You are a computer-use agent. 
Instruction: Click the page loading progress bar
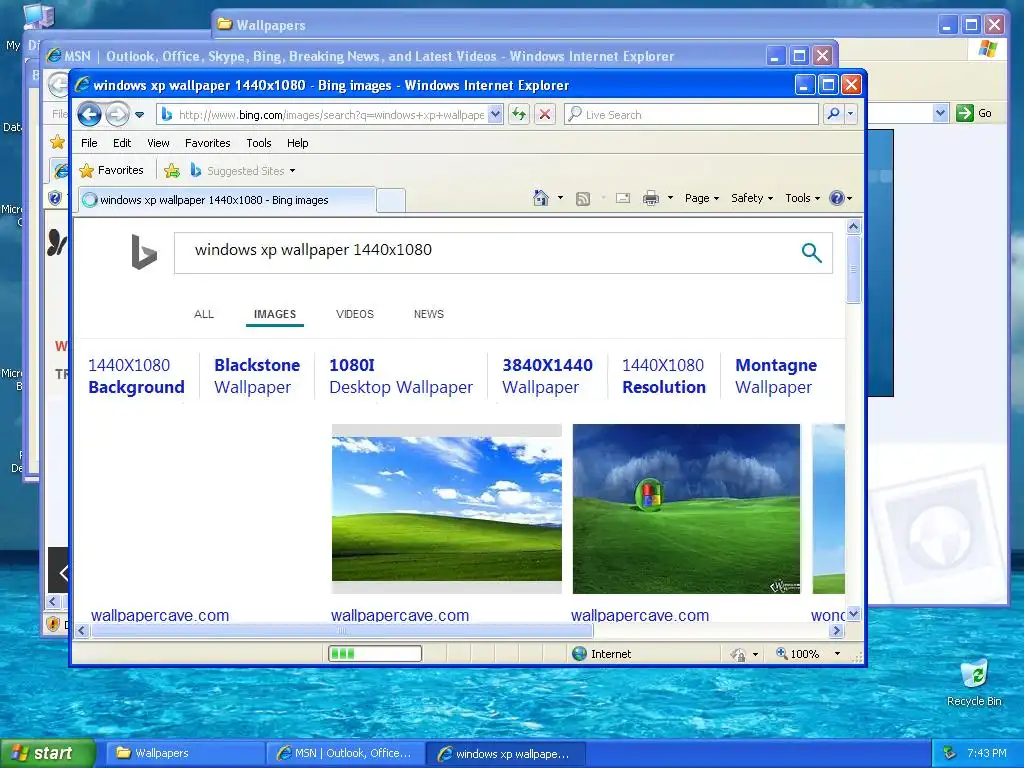click(375, 653)
